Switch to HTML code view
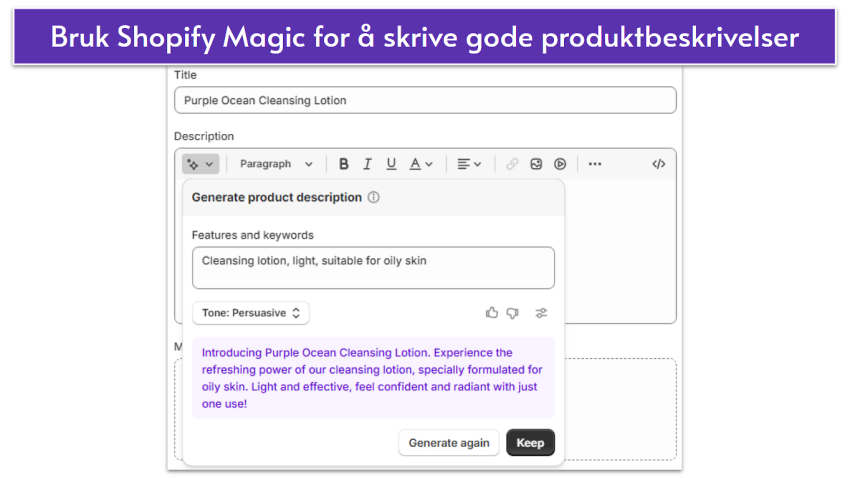Image resolution: width=850 pixels, height=478 pixels. [x=658, y=164]
